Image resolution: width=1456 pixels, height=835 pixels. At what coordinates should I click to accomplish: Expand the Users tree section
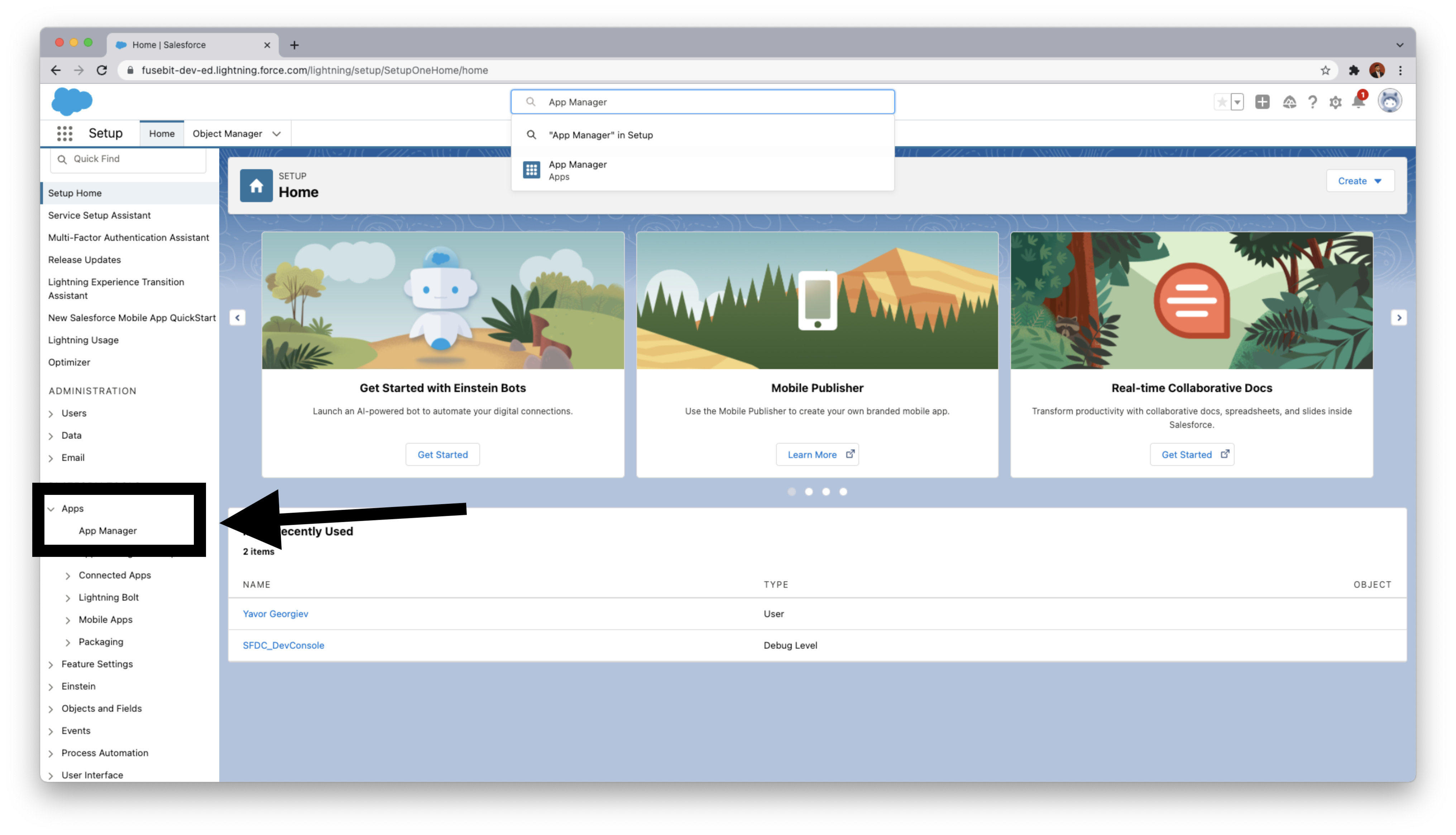point(51,414)
